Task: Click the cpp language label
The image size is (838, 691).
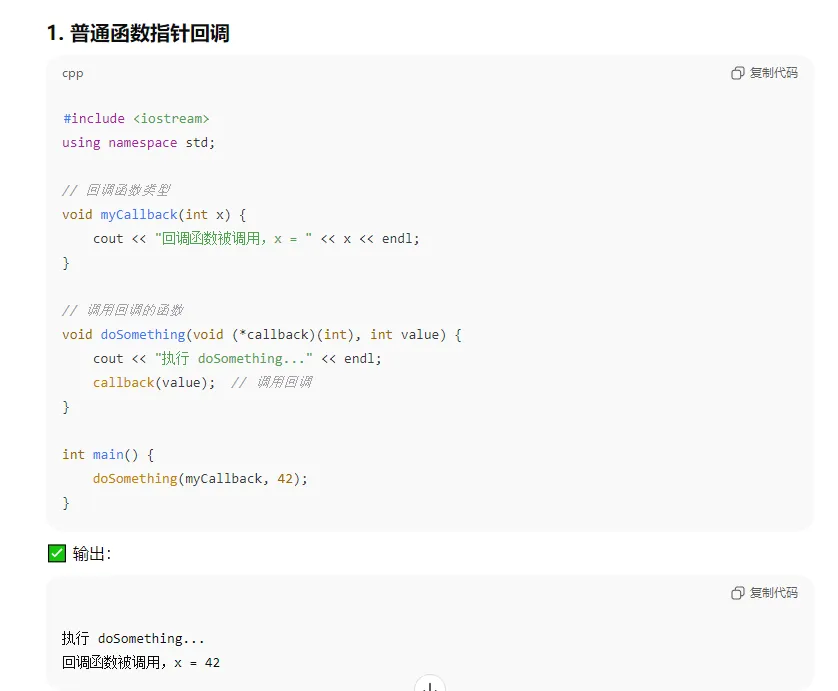Action: (x=73, y=73)
